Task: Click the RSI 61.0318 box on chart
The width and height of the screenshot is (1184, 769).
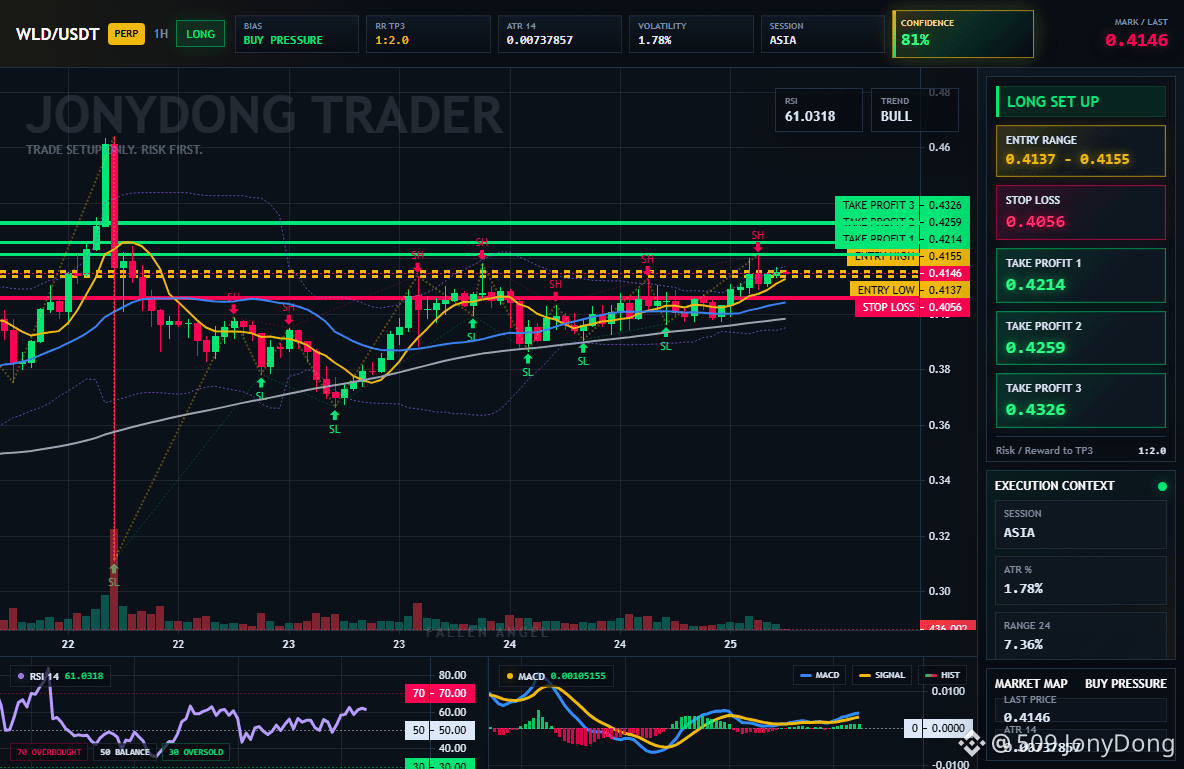Action: click(x=819, y=110)
